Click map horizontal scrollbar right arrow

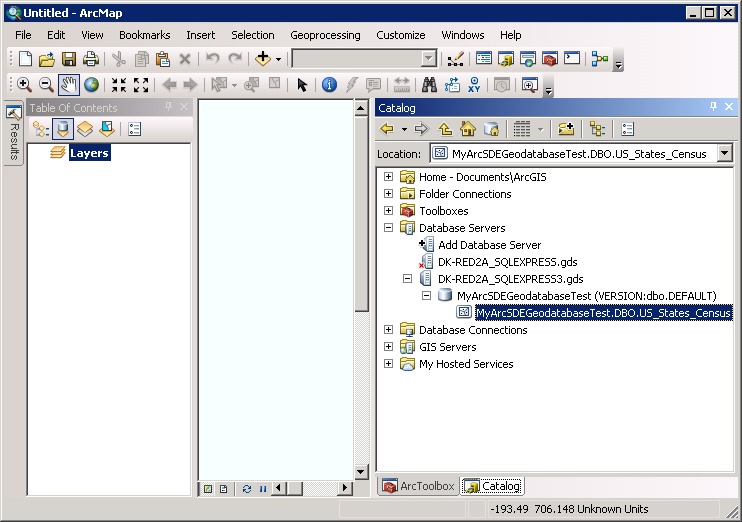345,487
